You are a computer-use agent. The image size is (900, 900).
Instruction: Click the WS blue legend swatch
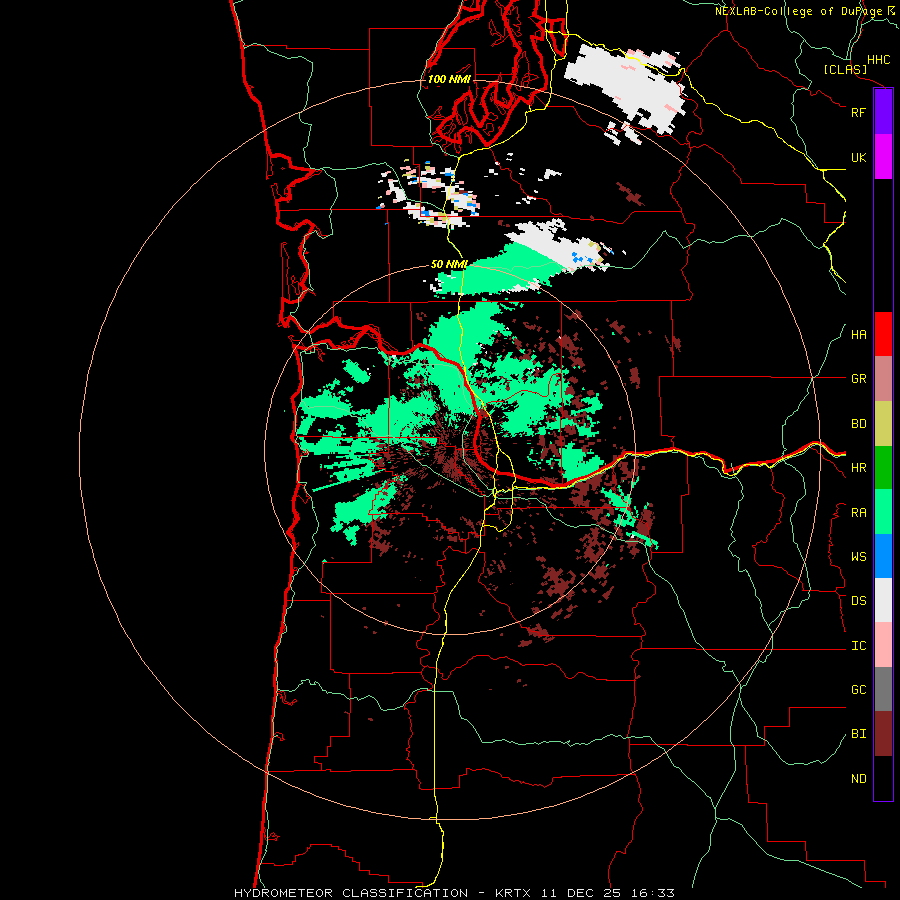[883, 556]
